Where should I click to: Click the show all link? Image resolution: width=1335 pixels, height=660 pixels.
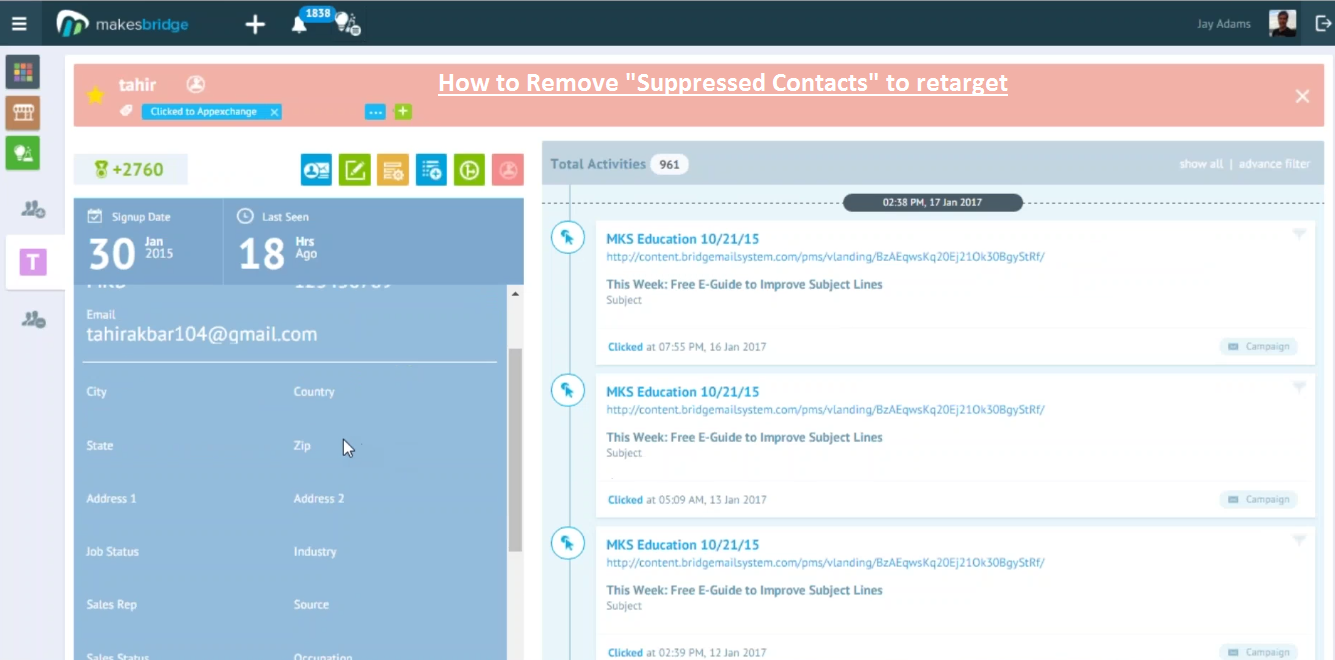pyautogui.click(x=1201, y=164)
